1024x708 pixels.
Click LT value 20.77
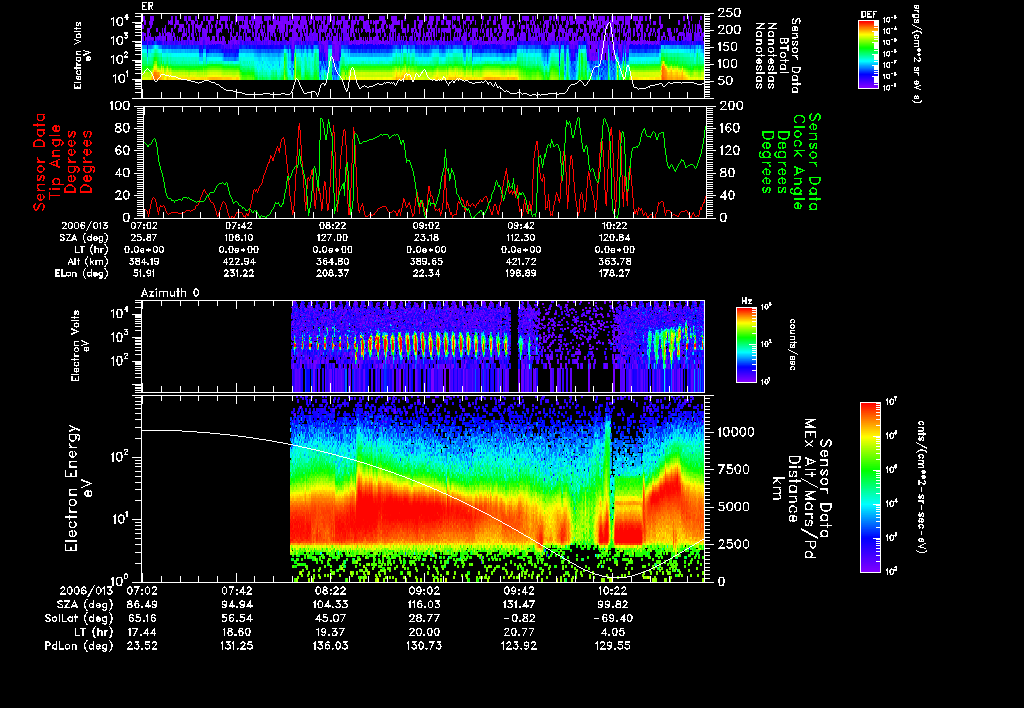pos(519,632)
